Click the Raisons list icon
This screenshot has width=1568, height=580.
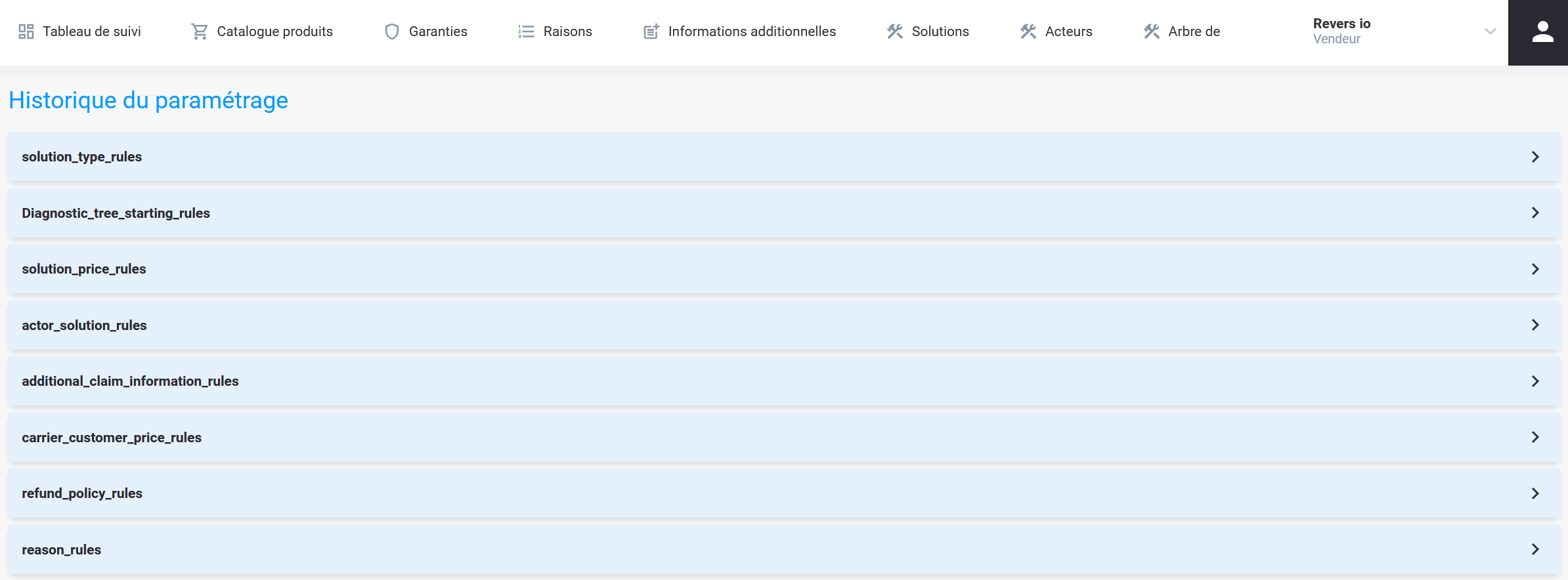tap(526, 31)
